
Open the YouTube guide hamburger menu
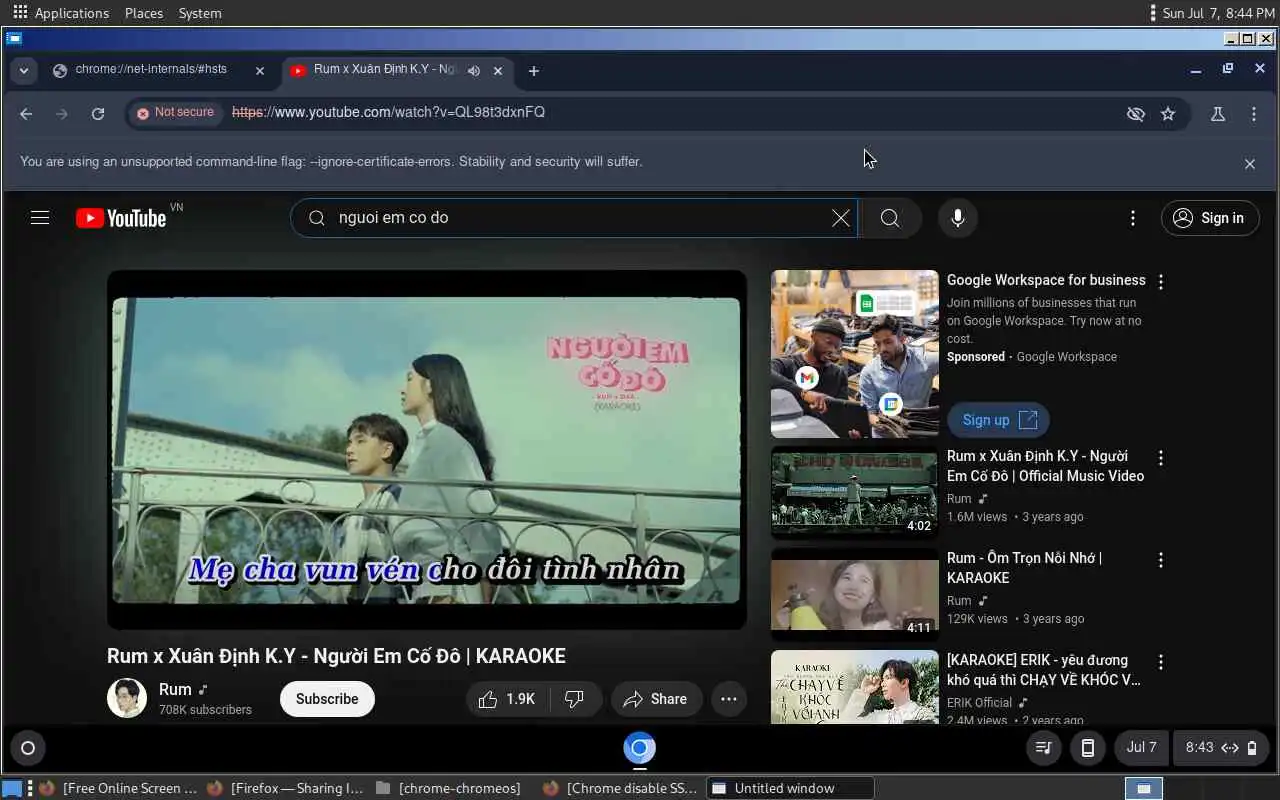click(x=40, y=218)
